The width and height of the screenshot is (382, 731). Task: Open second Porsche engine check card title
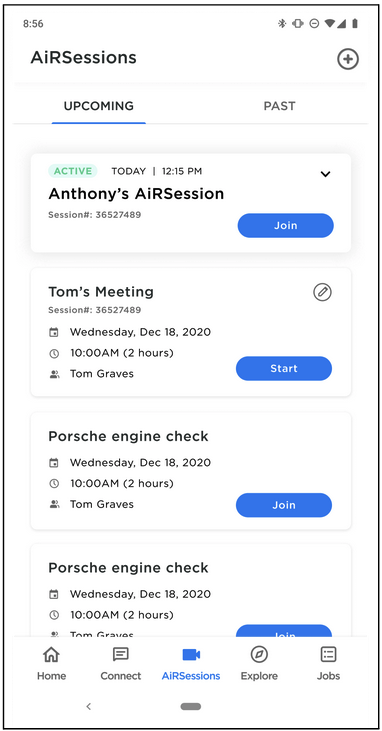point(128,568)
